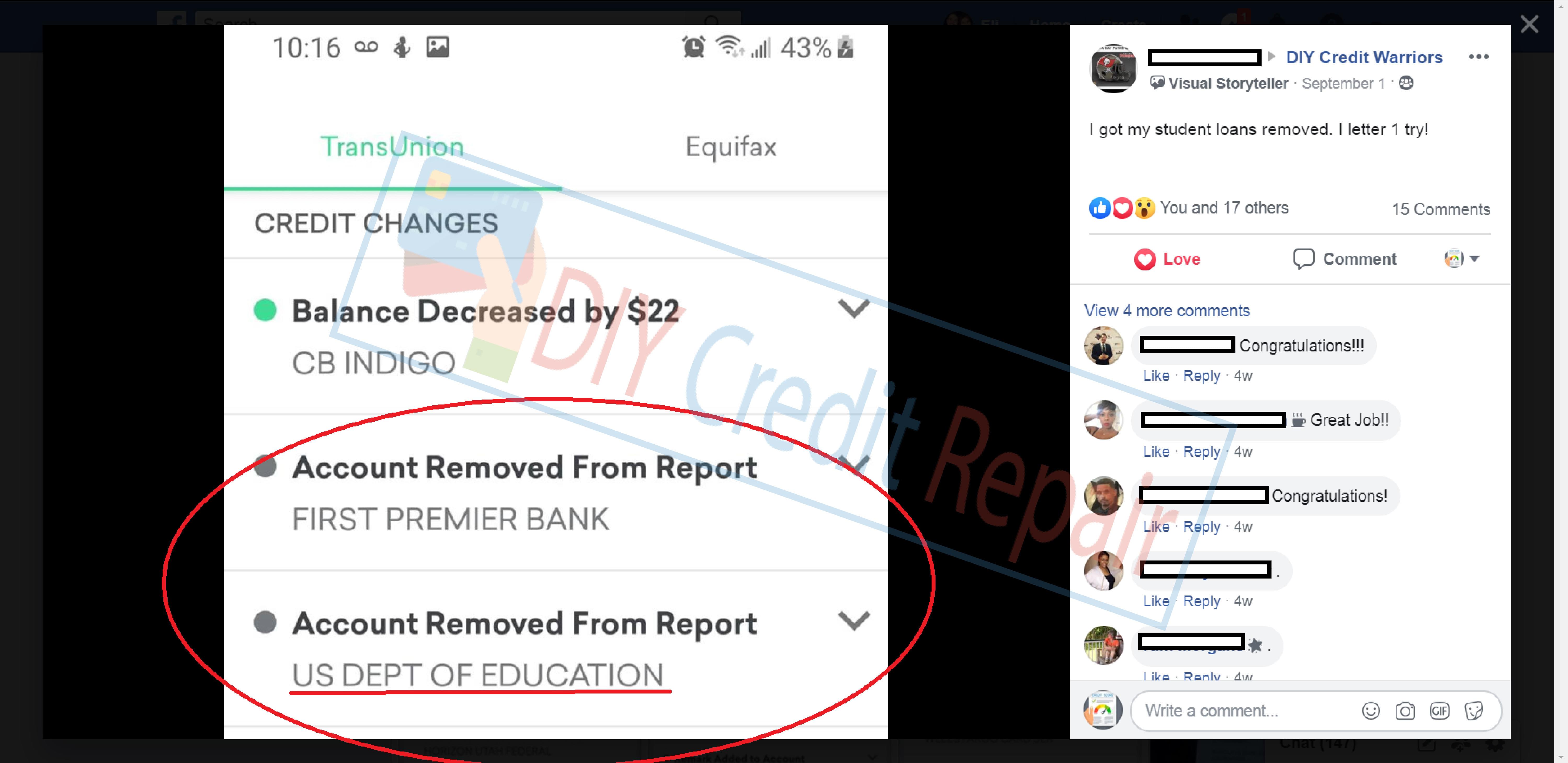Switch to the Equifax tab
The width and height of the screenshot is (1568, 763).
(731, 147)
